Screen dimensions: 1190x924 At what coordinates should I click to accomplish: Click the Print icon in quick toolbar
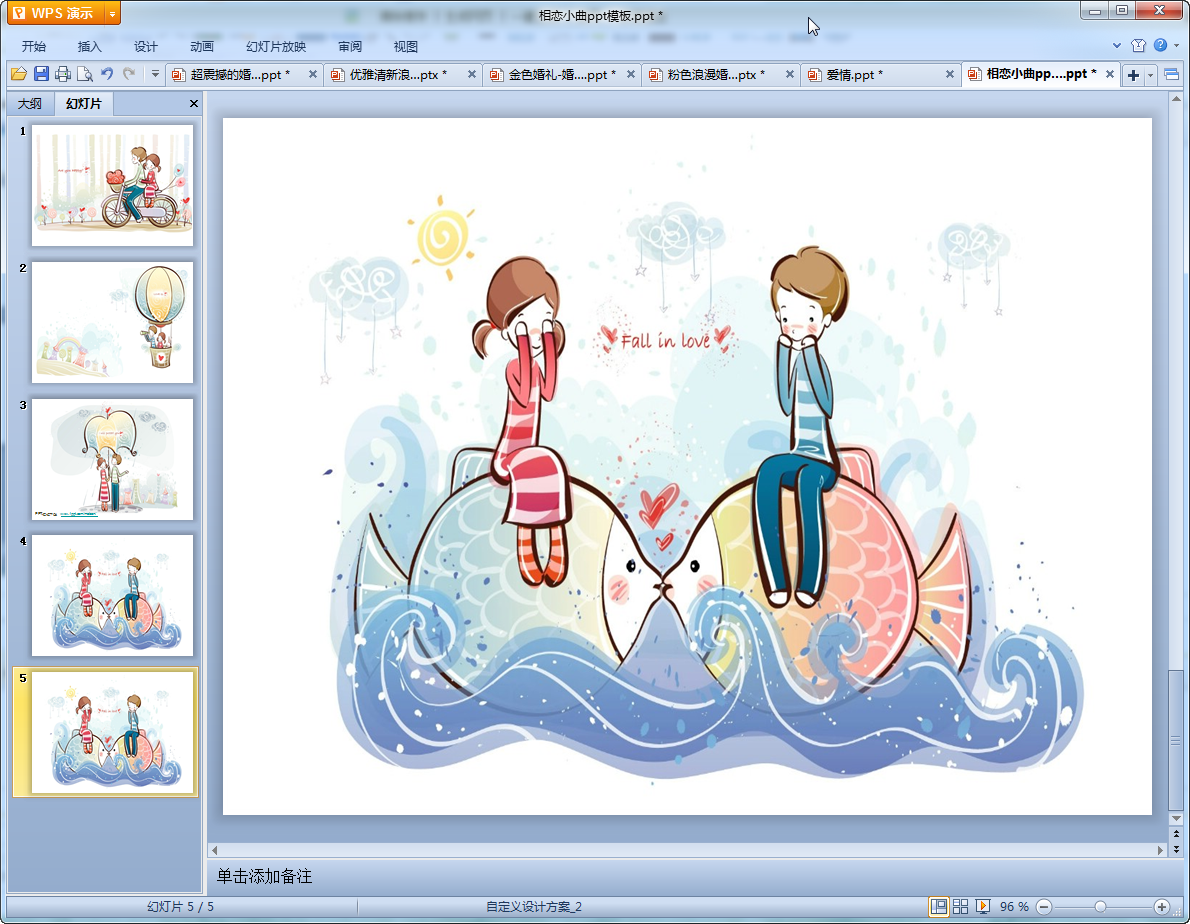coord(63,74)
